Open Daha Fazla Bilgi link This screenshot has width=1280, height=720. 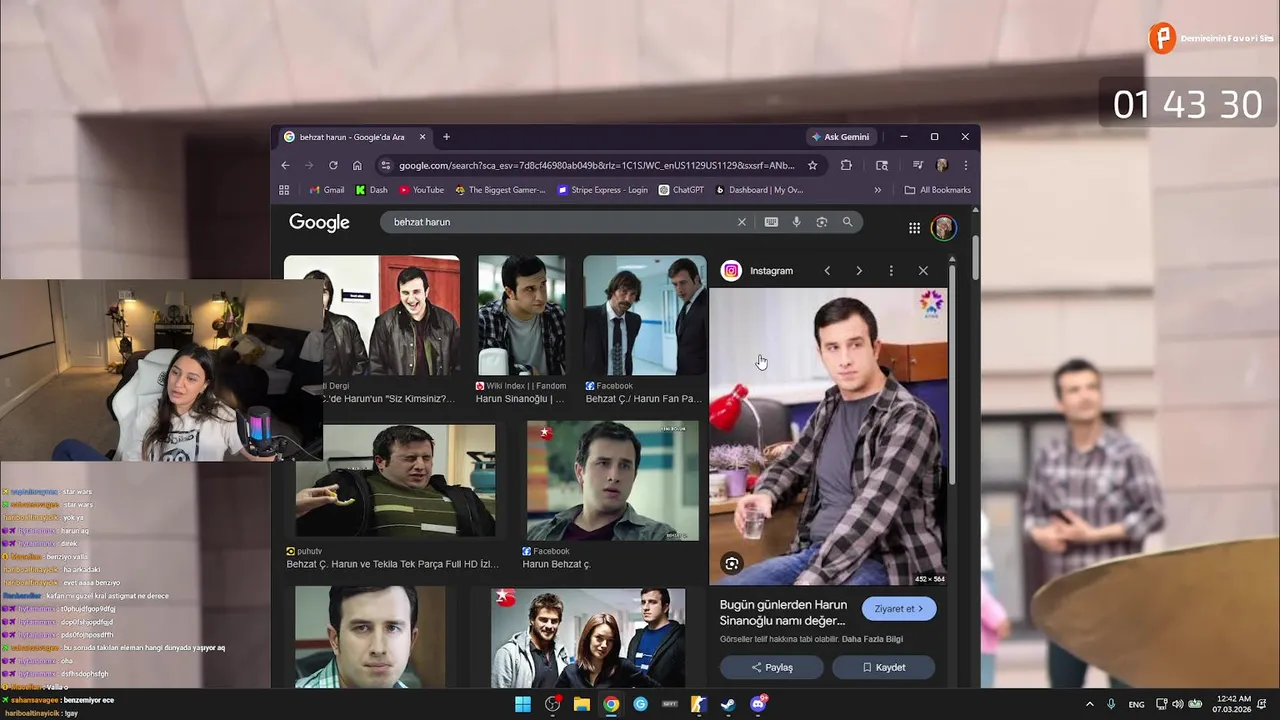[872, 639]
